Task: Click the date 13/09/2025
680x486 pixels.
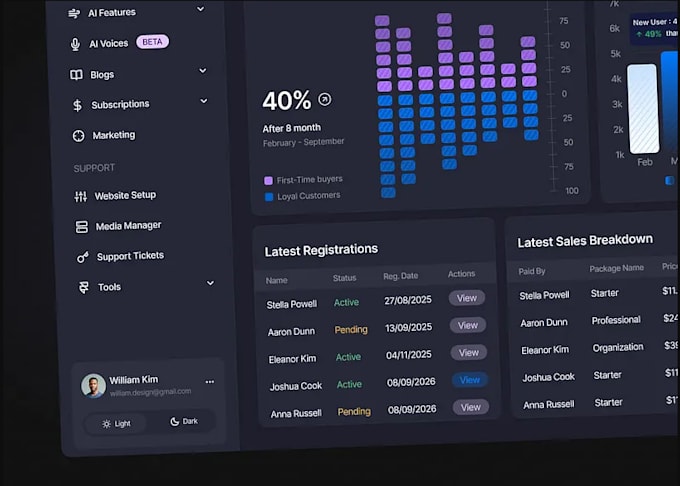Action: [409, 328]
